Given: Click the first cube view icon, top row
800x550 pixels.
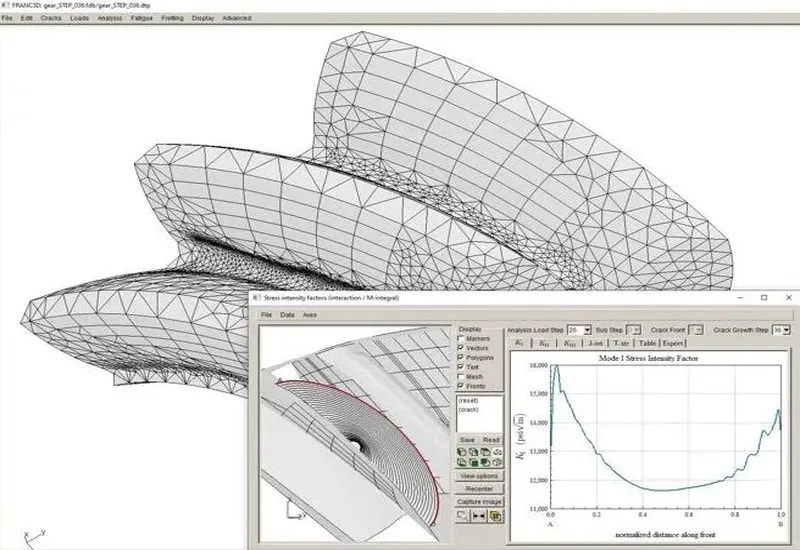Looking at the screenshot, I should coord(461,451).
